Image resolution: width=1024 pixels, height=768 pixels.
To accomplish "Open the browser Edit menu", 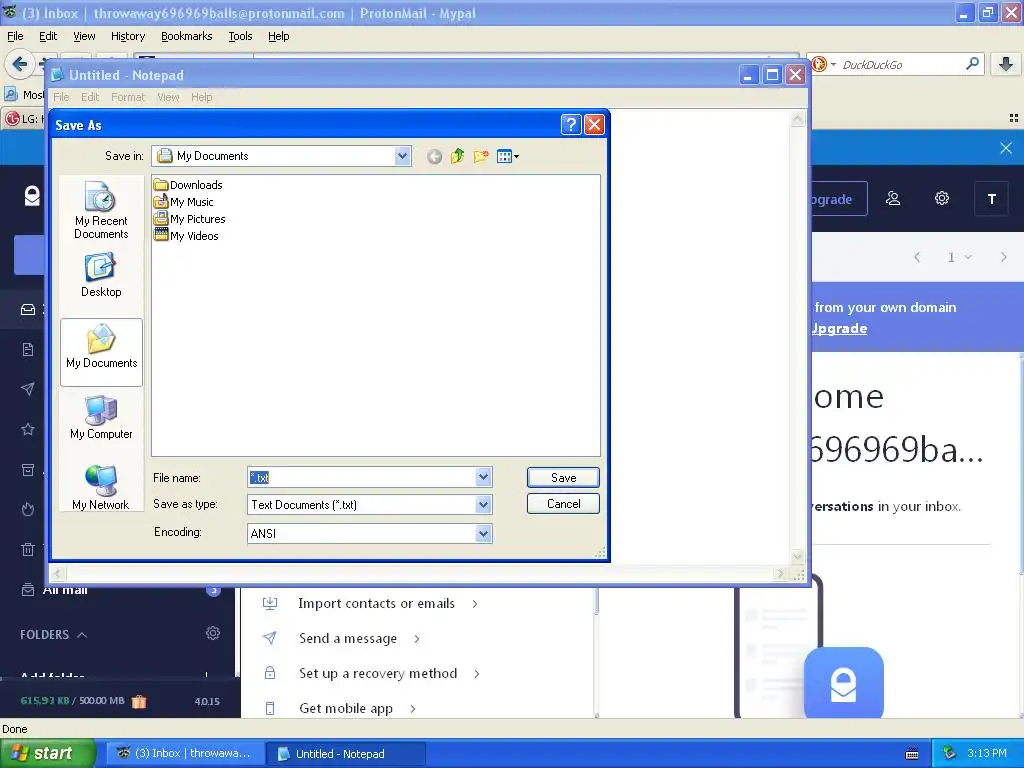I will pyautogui.click(x=48, y=36).
